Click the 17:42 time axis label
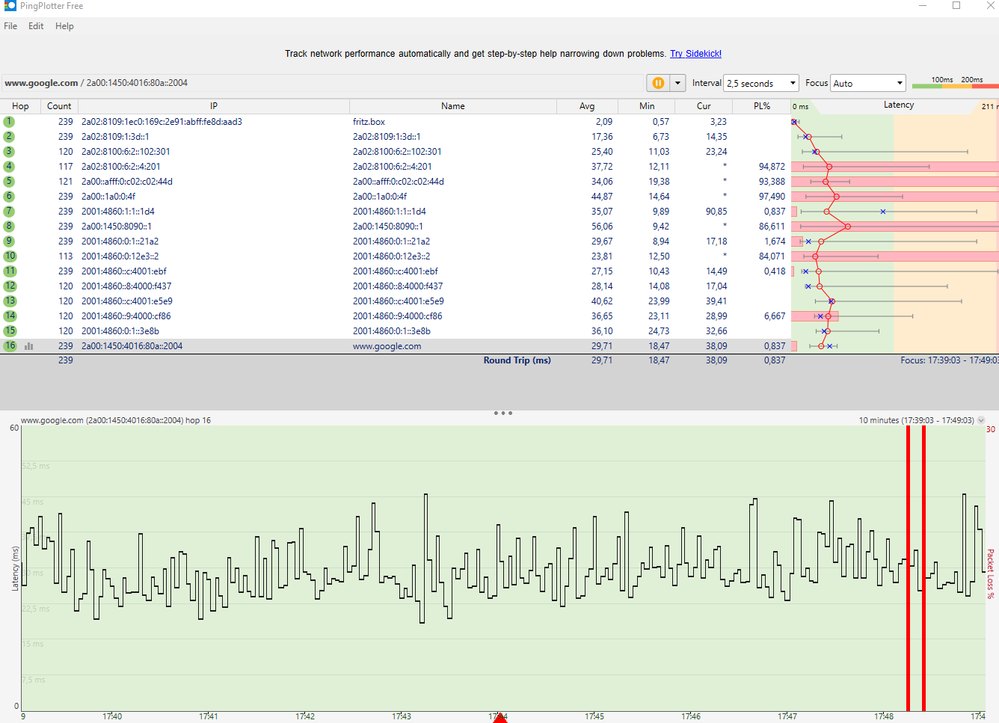 305,717
